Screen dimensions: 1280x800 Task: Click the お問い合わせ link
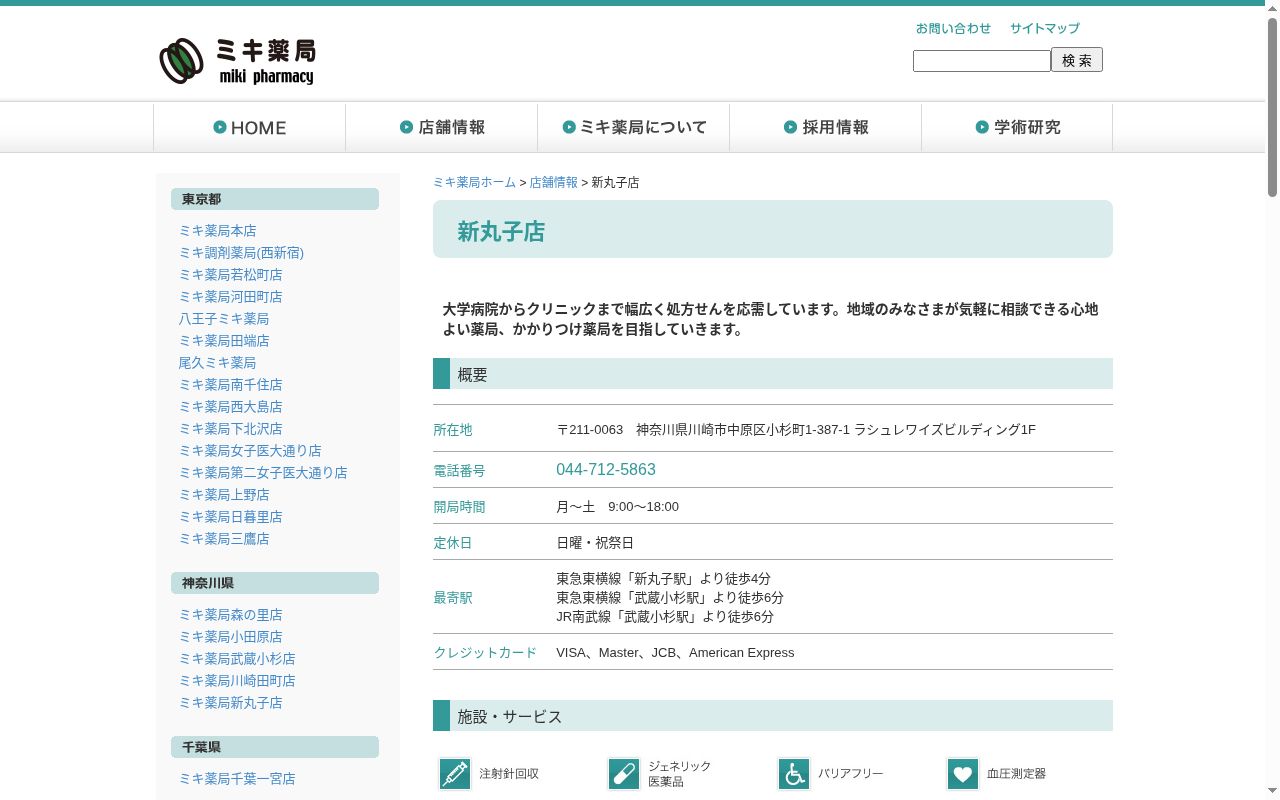pyautogui.click(x=953, y=28)
